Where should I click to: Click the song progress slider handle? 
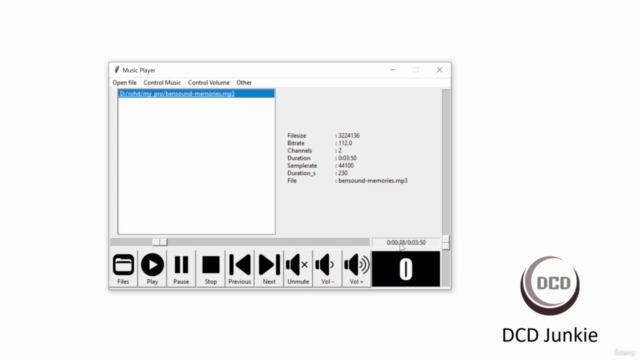(160, 242)
